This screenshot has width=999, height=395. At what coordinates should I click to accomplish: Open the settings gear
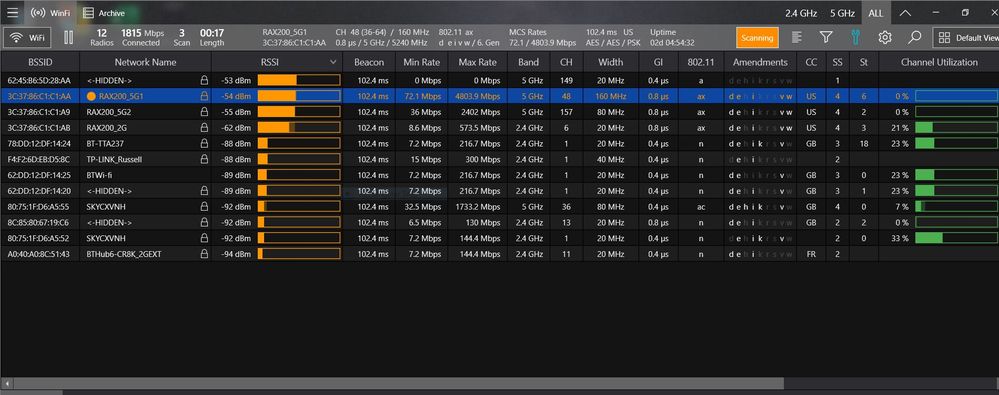click(885, 38)
